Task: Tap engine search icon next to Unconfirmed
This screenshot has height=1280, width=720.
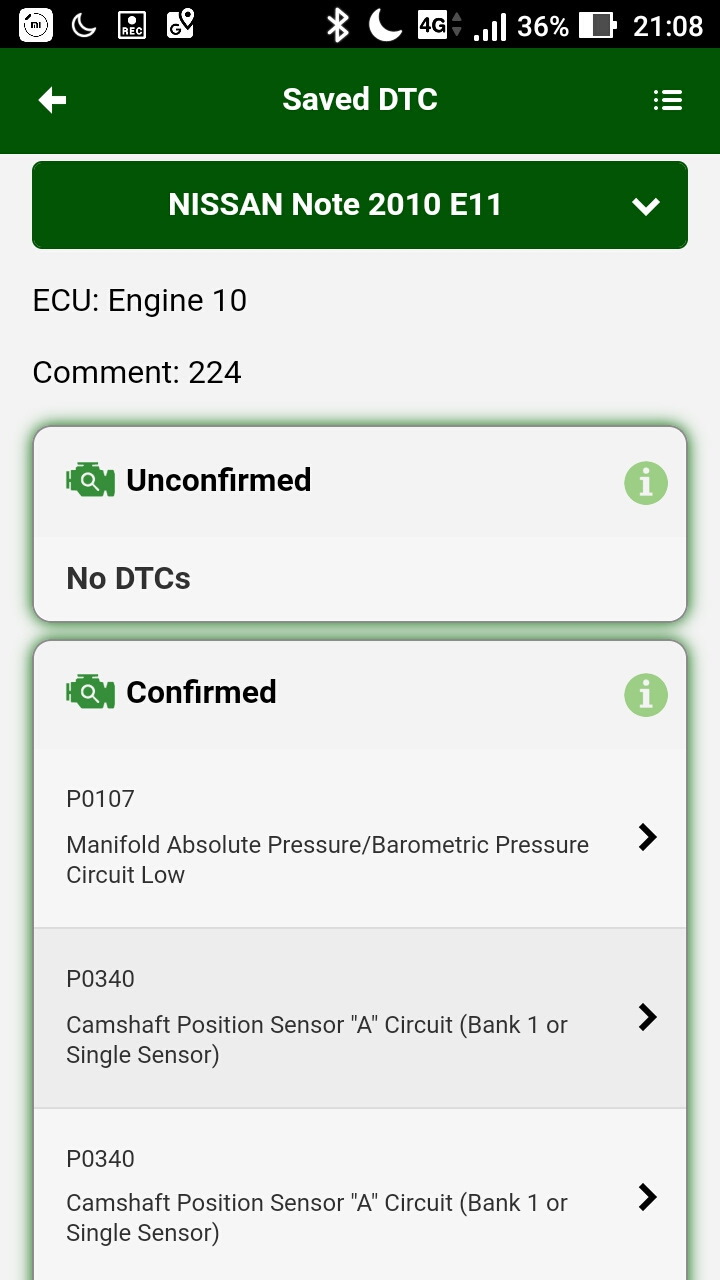Action: (90, 481)
